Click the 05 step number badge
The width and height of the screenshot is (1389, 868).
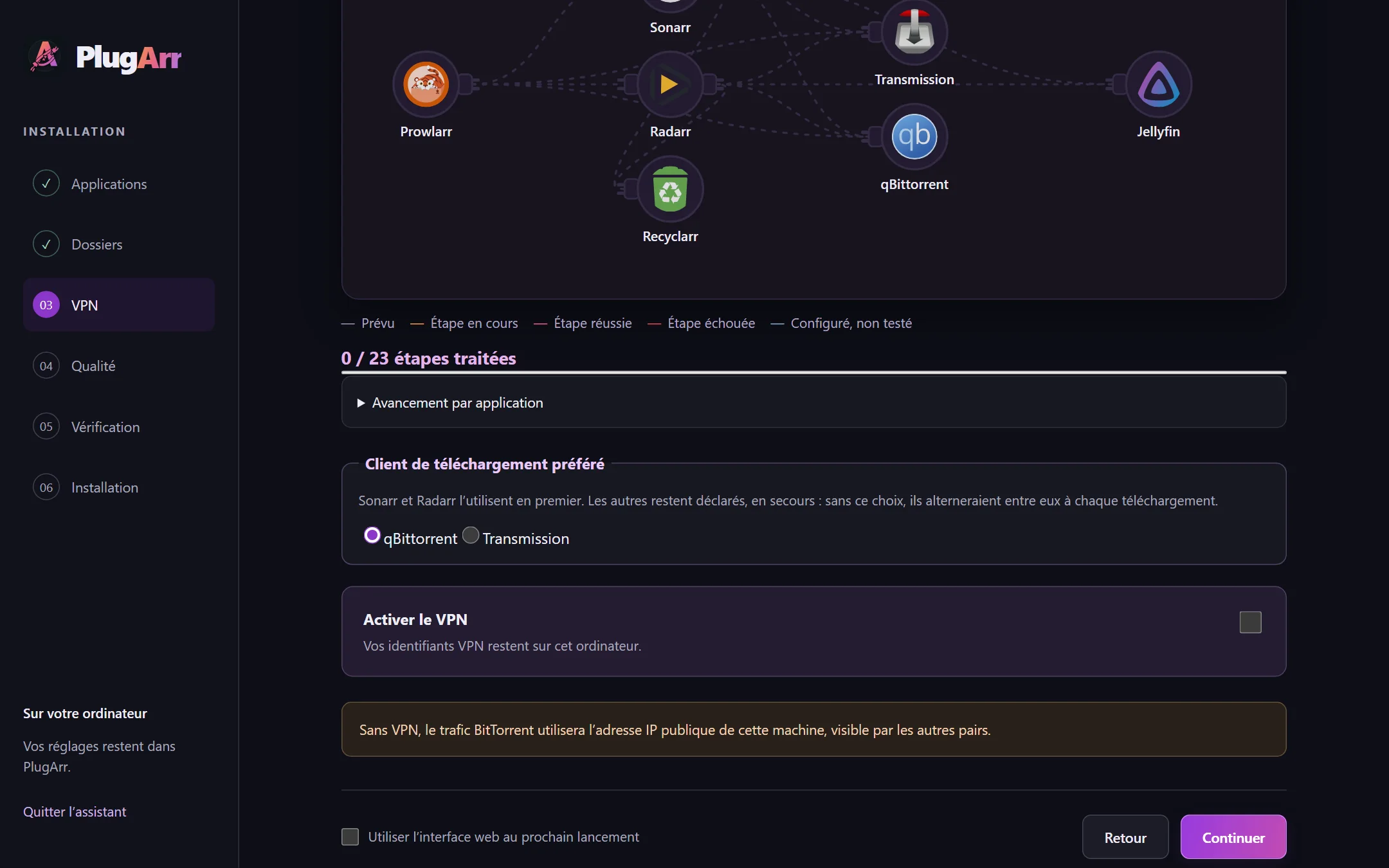(x=46, y=426)
